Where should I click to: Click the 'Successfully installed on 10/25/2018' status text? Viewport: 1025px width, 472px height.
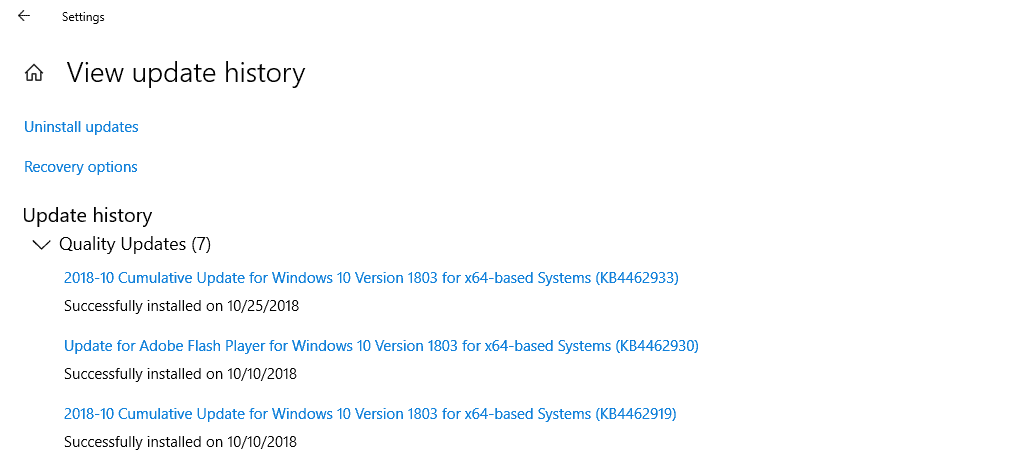click(181, 306)
